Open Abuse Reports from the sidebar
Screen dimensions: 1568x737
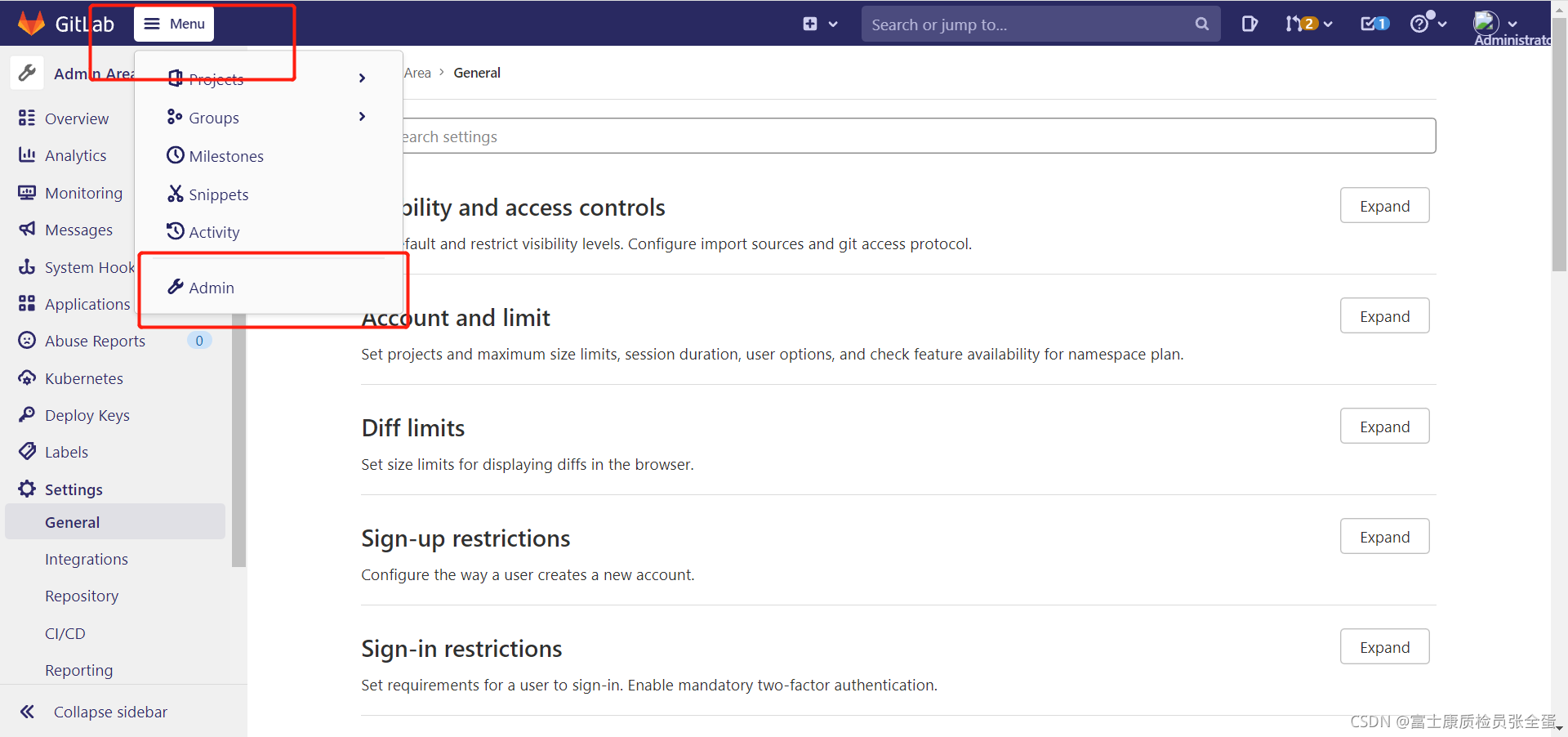click(x=95, y=340)
